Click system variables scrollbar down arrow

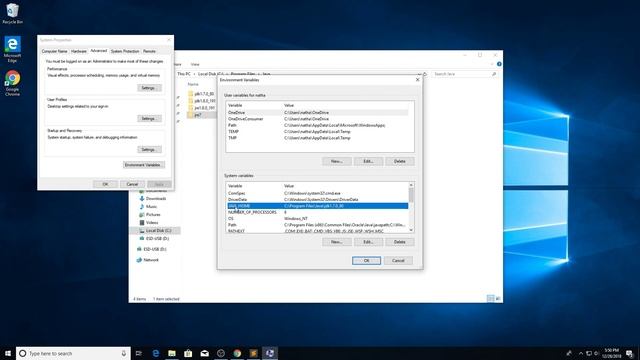[411, 230]
